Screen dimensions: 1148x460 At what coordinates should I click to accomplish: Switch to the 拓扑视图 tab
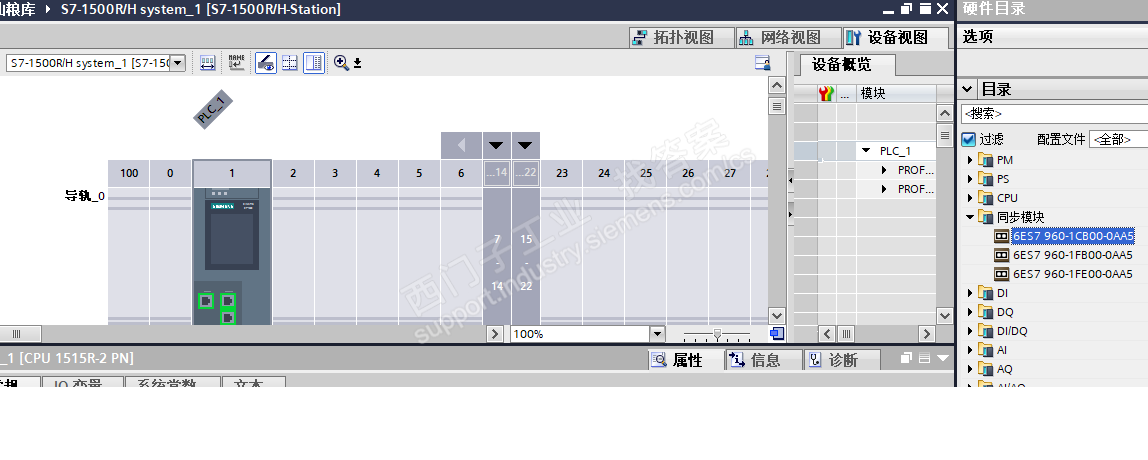click(x=682, y=37)
